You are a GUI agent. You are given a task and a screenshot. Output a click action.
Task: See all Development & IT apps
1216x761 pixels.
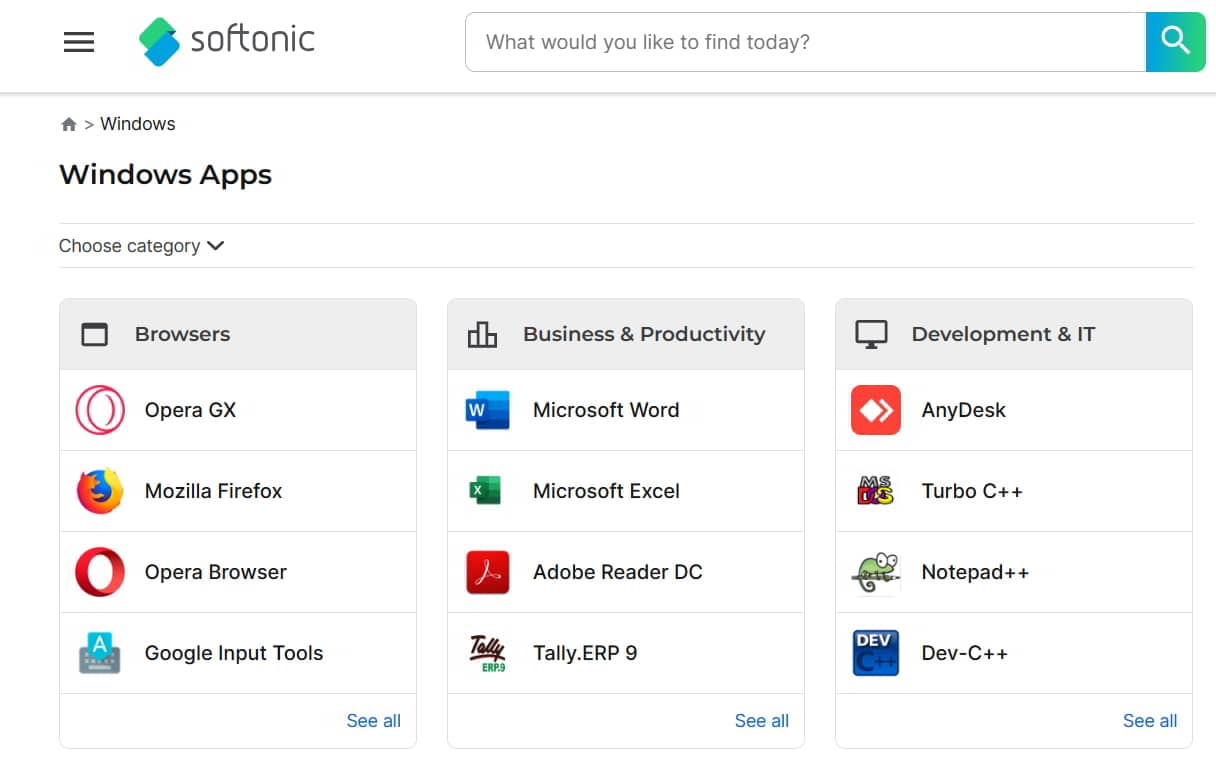pyautogui.click(x=1149, y=721)
